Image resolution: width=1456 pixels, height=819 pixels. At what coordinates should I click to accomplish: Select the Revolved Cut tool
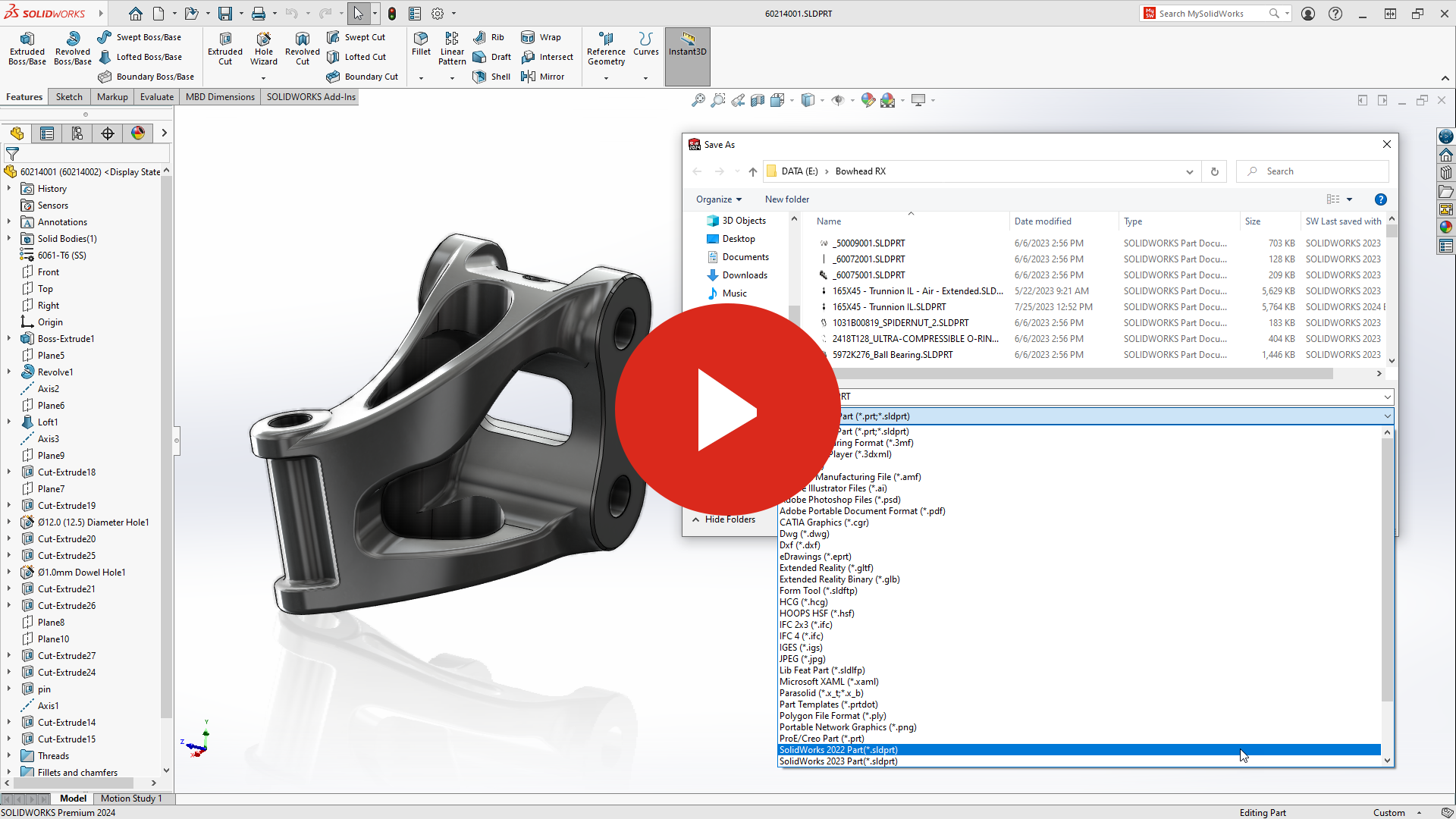[x=303, y=49]
